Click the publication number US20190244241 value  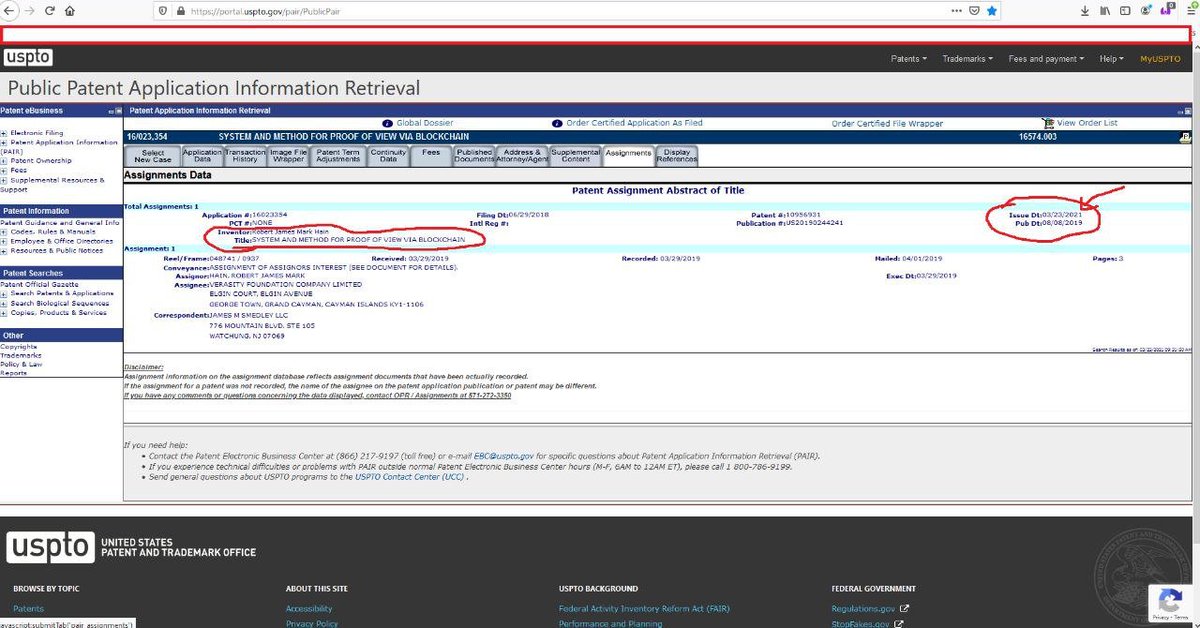pos(813,222)
